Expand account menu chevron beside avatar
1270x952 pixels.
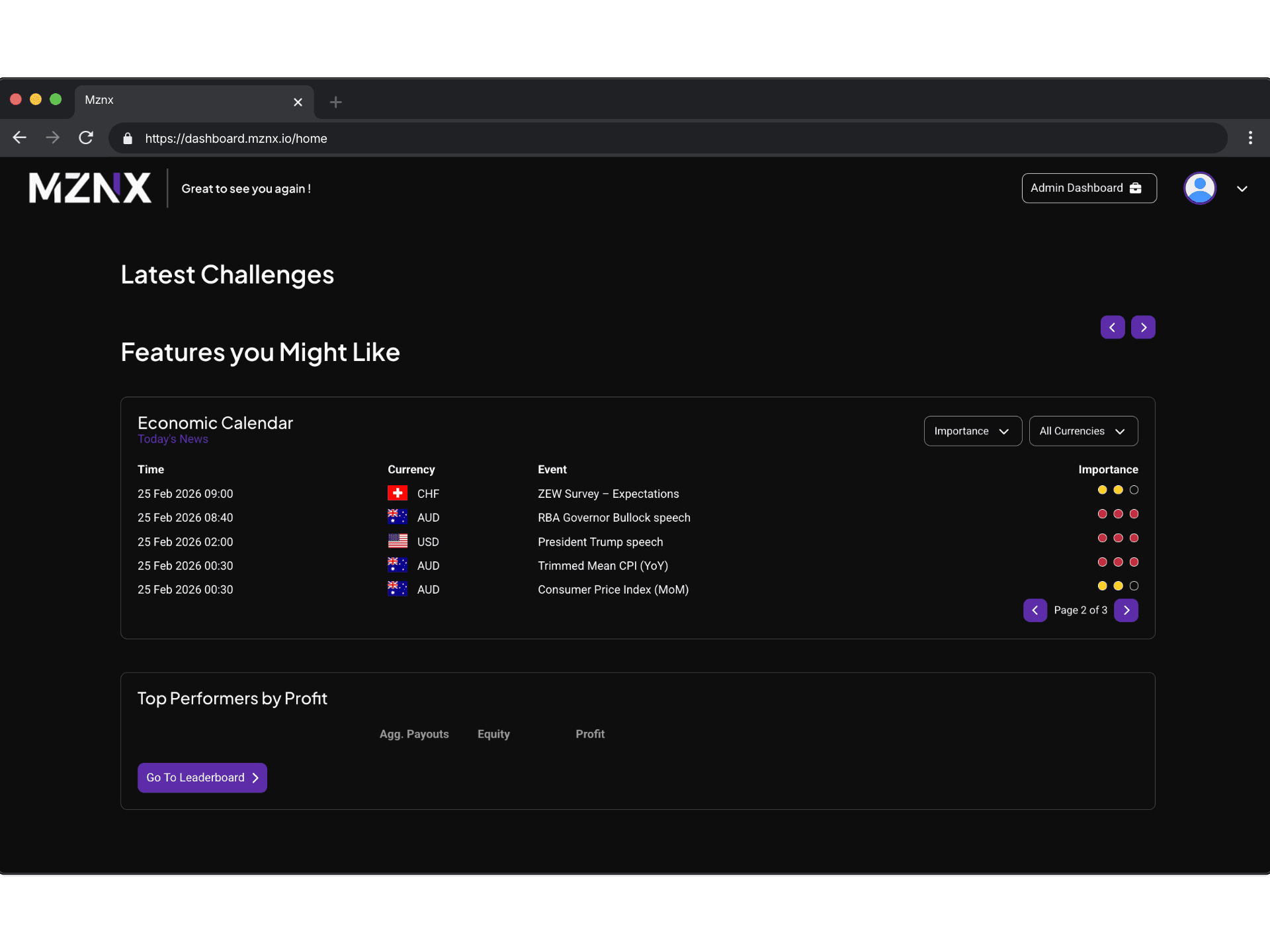point(1242,189)
